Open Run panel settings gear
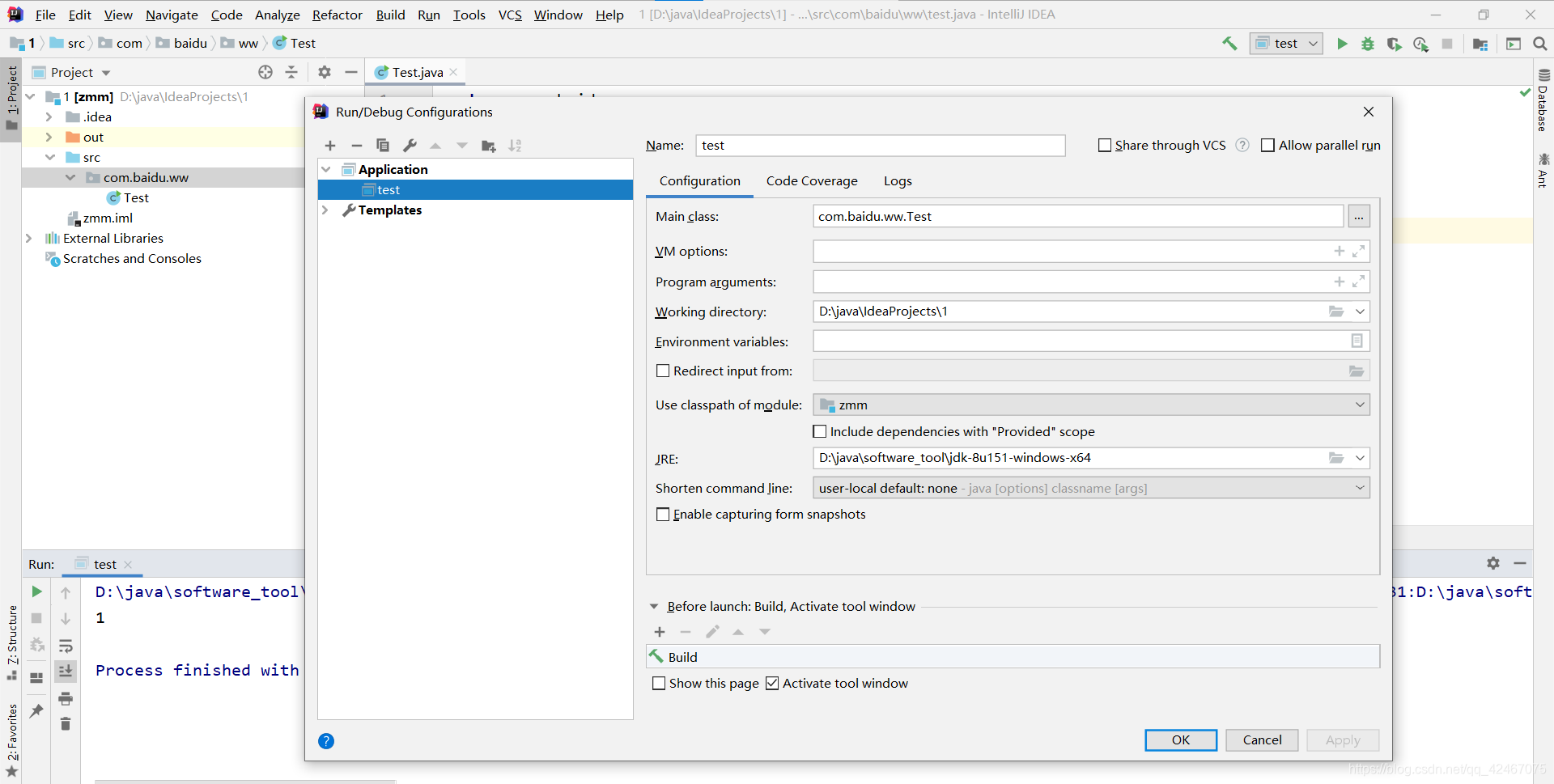 point(1493,563)
